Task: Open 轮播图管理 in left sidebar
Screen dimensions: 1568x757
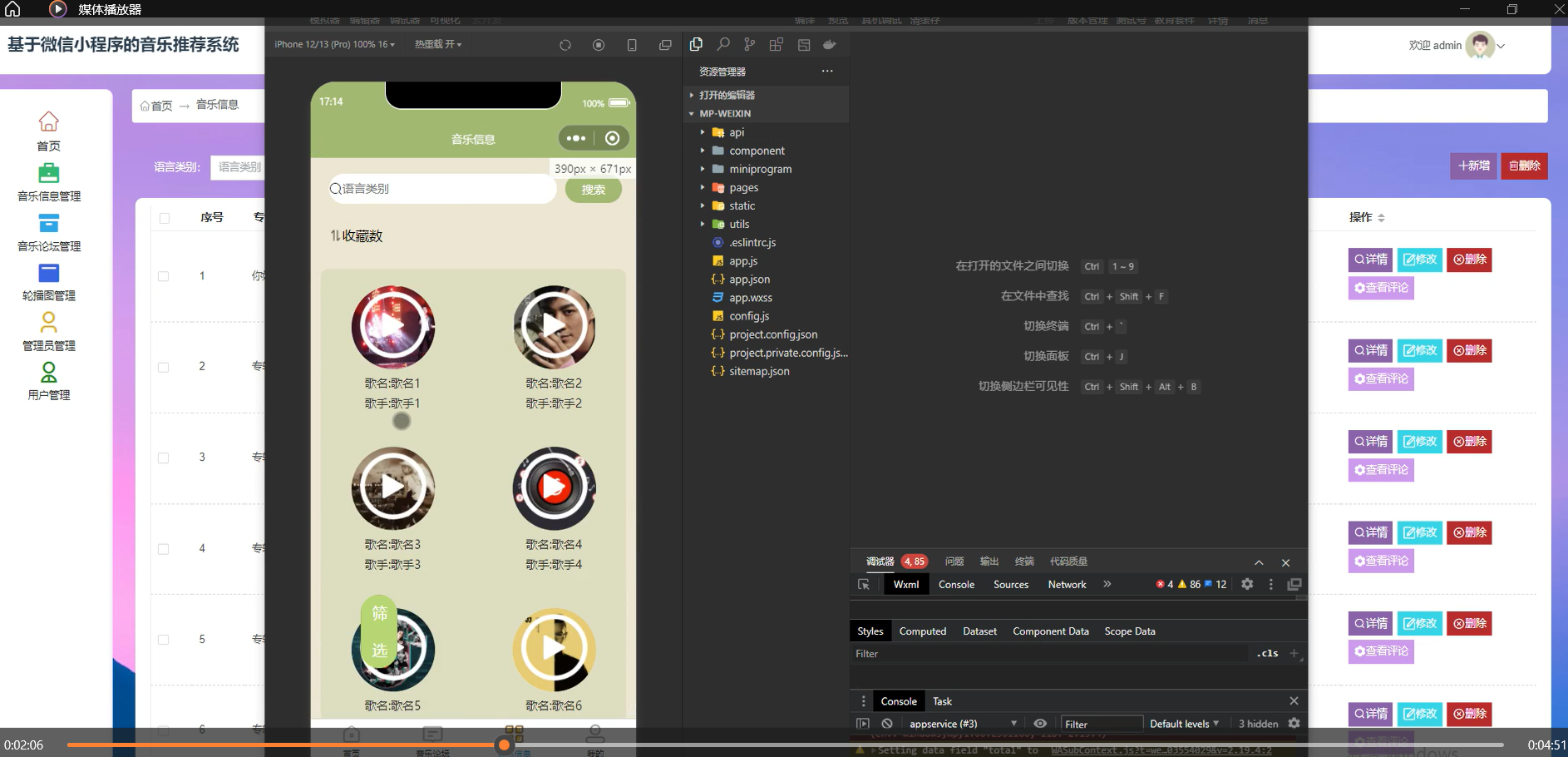Action: coord(49,283)
